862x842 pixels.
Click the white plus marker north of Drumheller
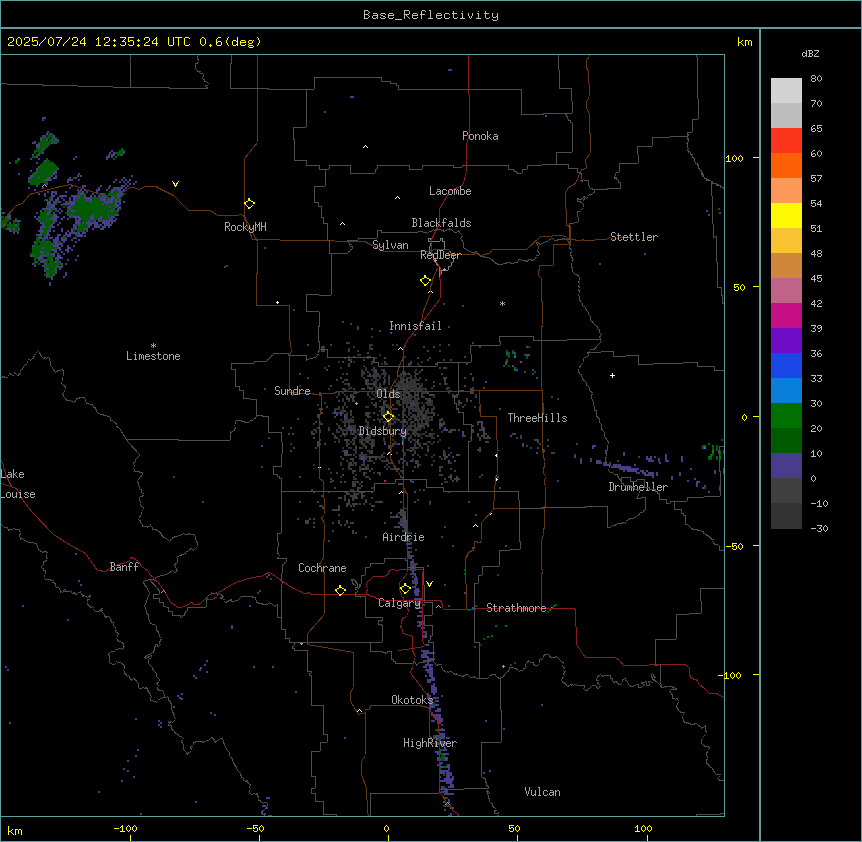point(612,375)
